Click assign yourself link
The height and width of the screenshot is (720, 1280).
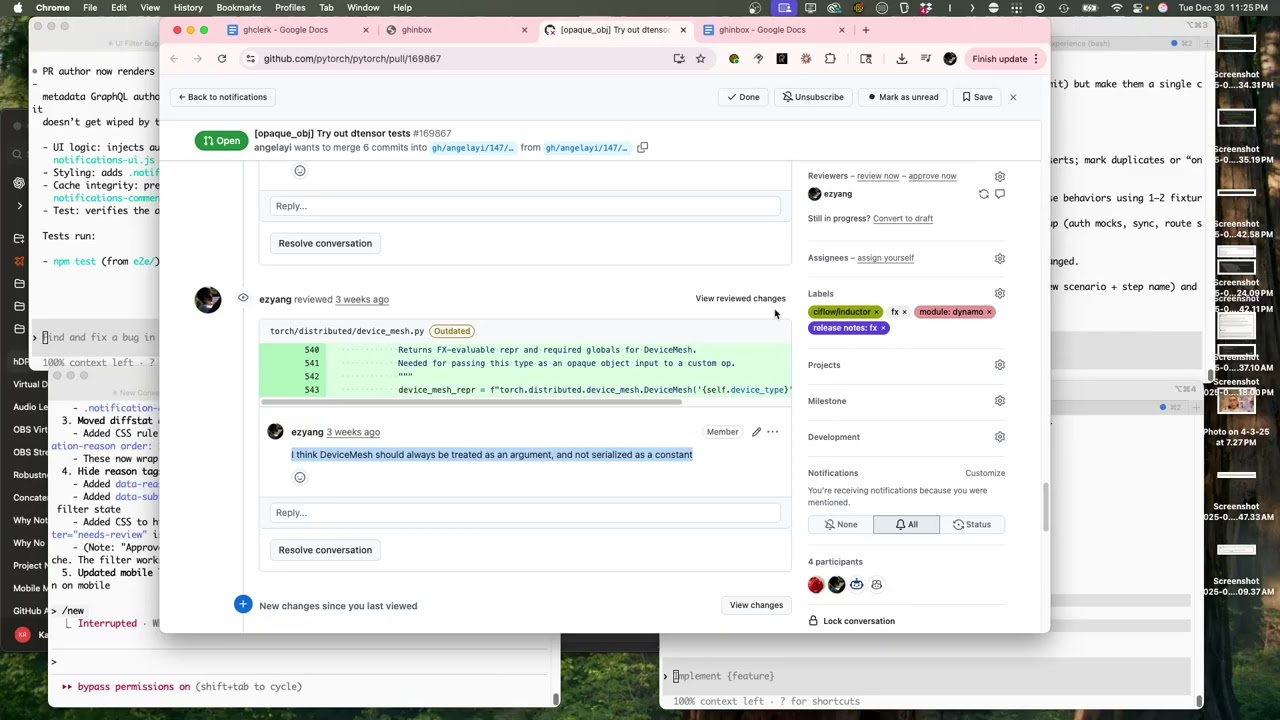[885, 258]
